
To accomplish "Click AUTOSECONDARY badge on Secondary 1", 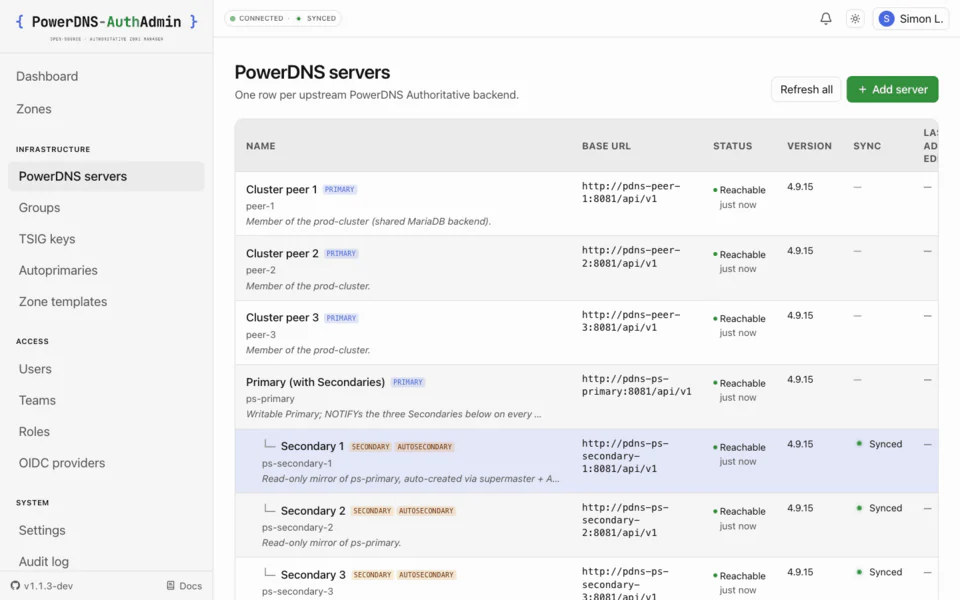I will coord(424,447).
